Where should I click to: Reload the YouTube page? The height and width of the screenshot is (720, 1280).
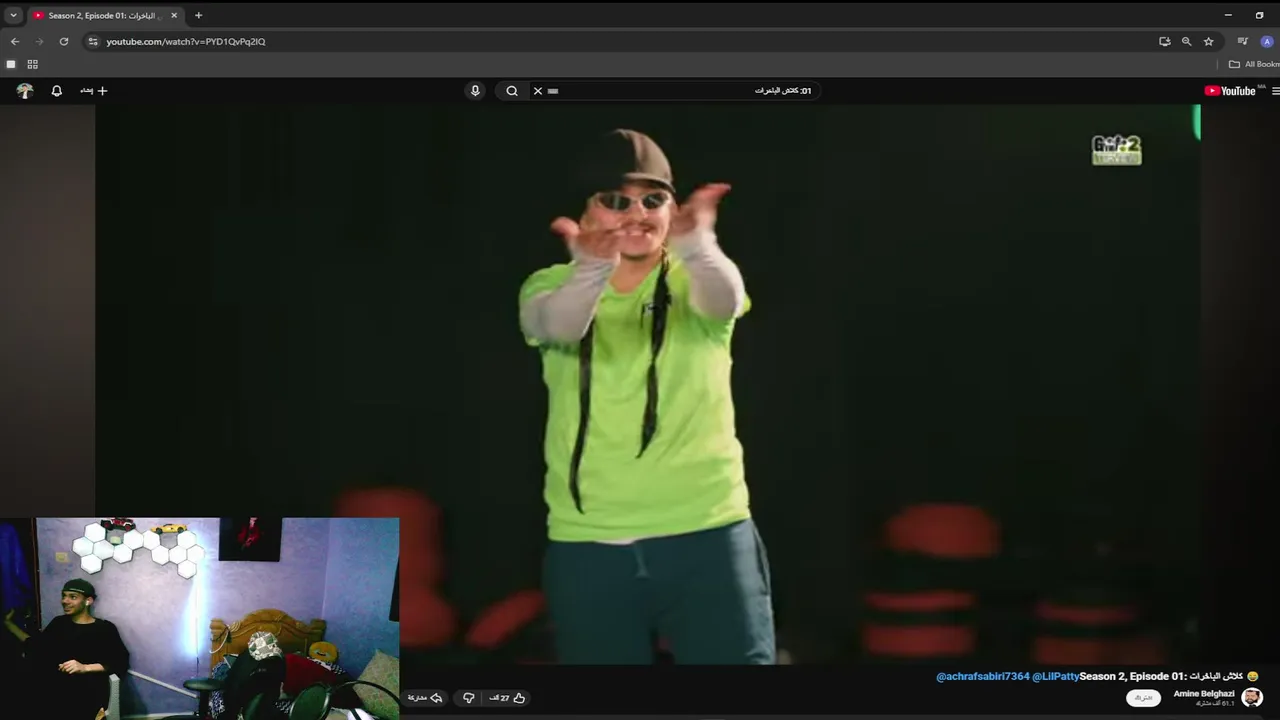pyautogui.click(x=64, y=41)
